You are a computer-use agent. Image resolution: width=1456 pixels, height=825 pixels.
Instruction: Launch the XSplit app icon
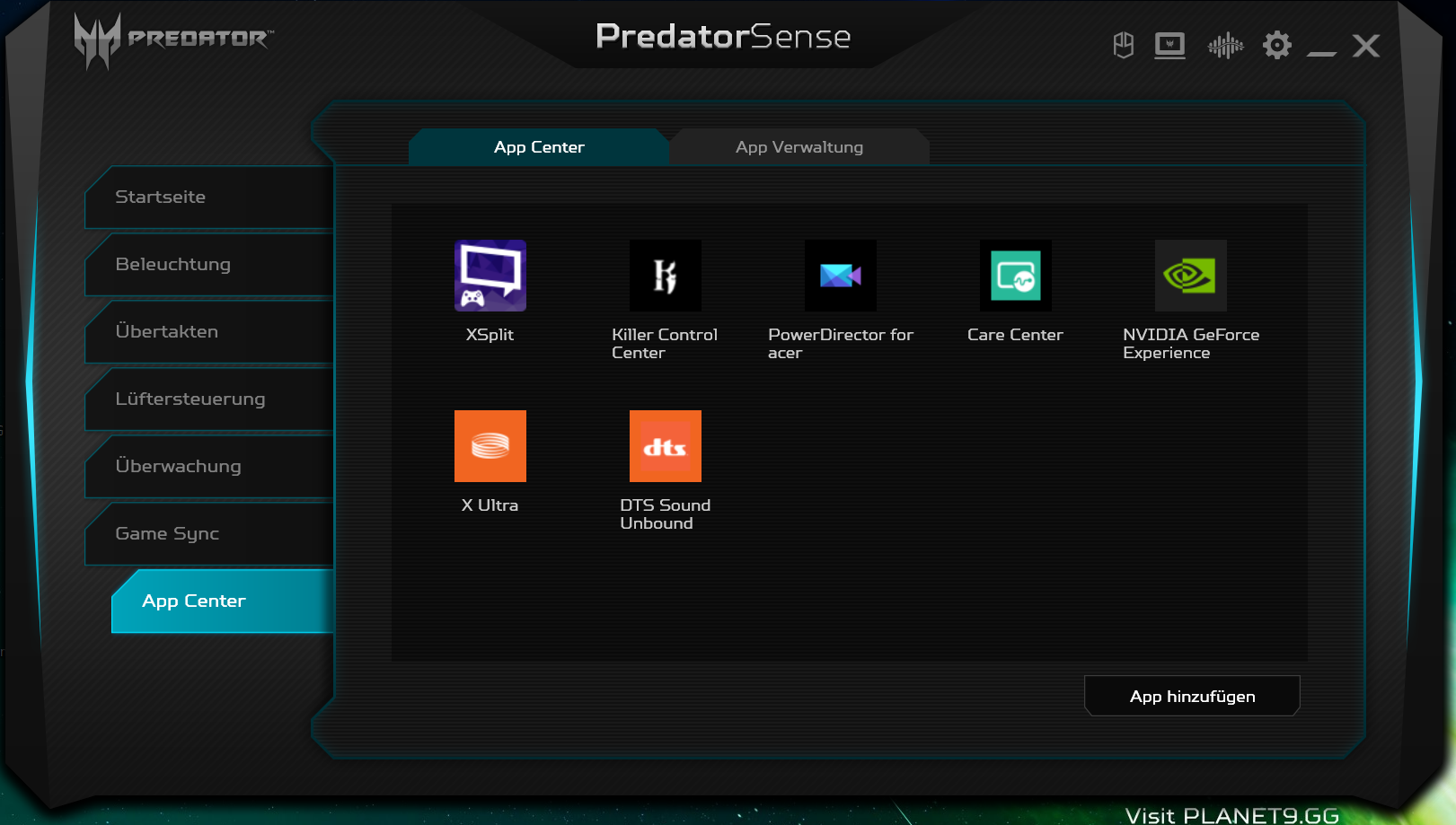point(490,276)
